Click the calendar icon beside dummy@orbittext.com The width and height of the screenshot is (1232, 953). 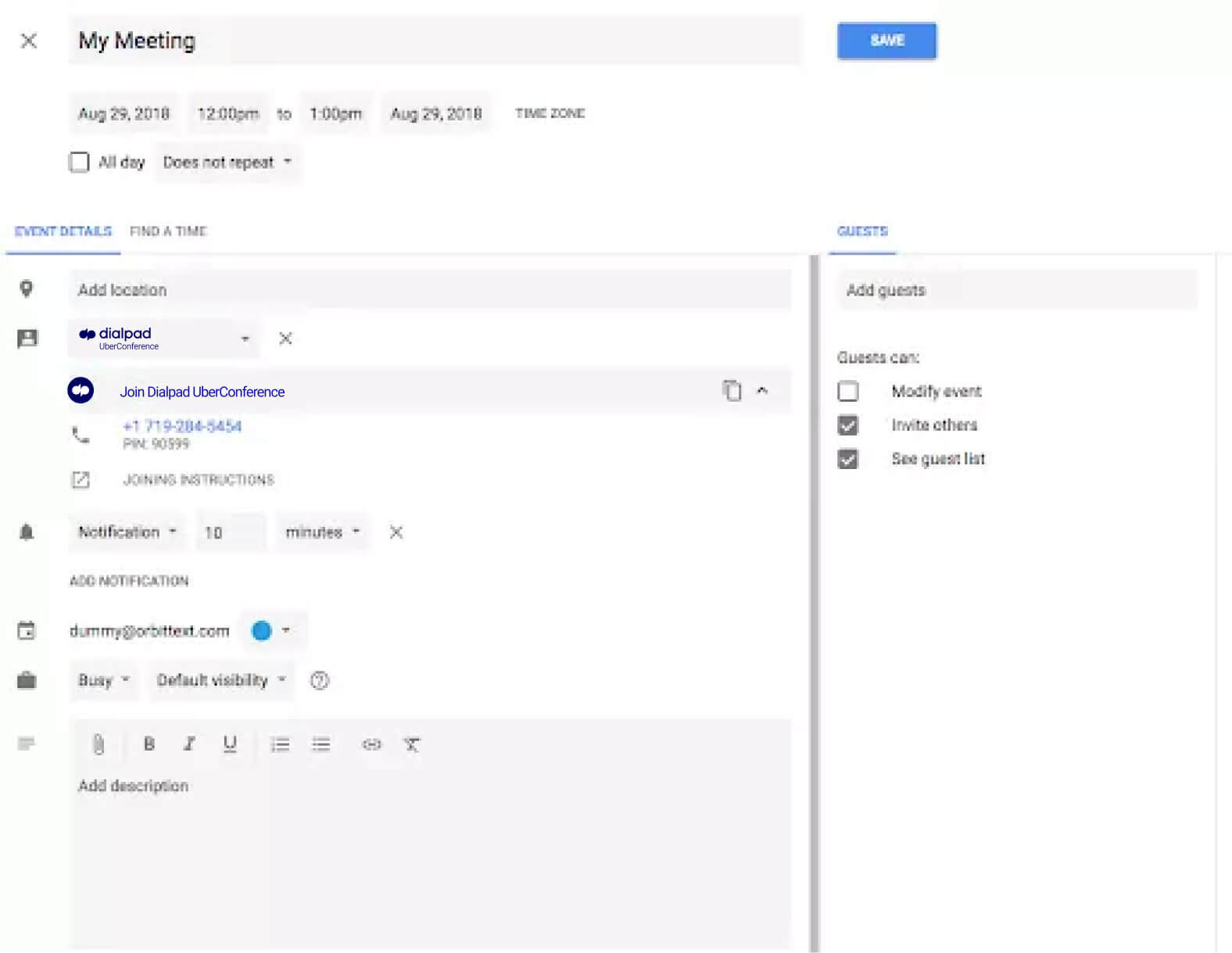[27, 630]
